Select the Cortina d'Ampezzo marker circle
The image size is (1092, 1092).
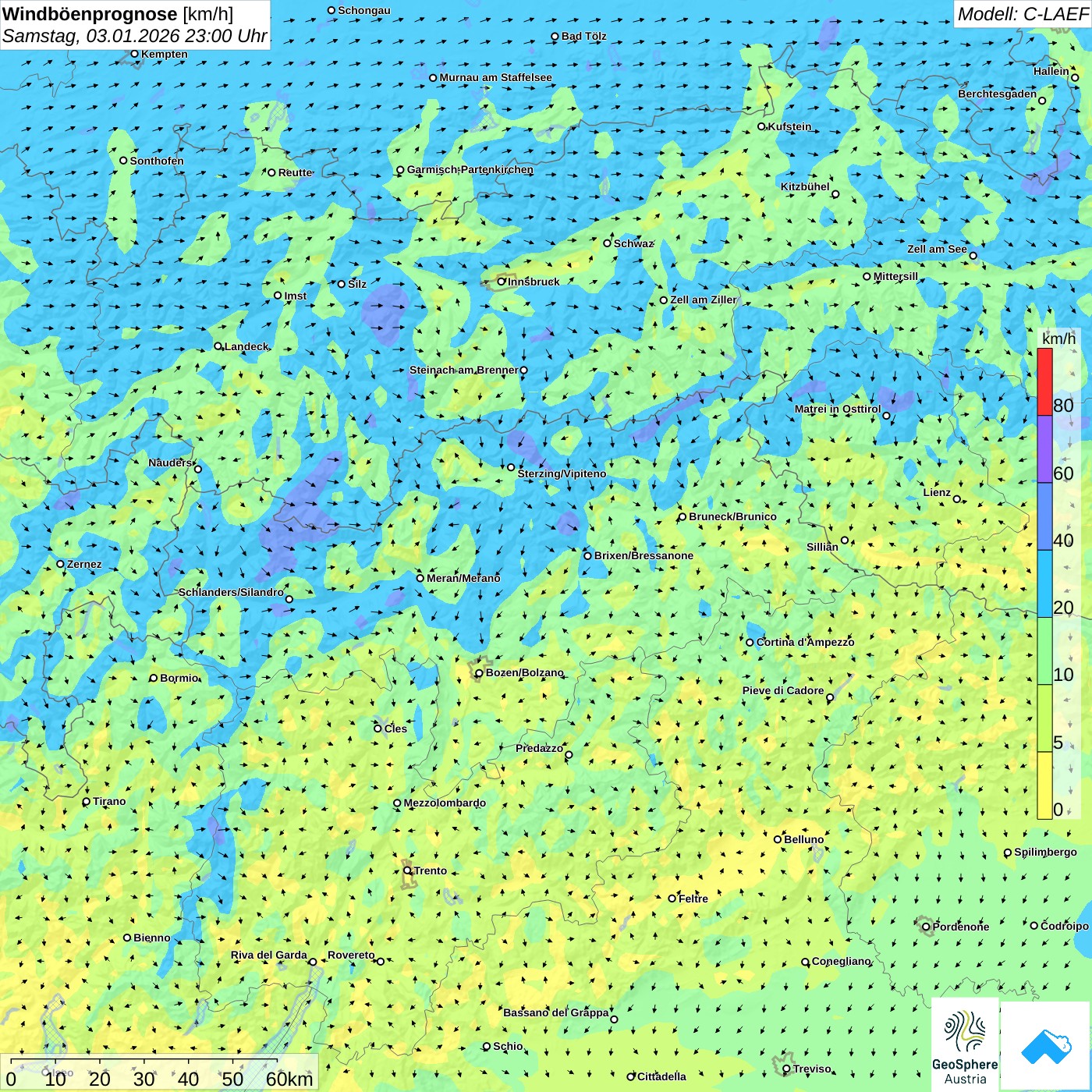pos(750,643)
